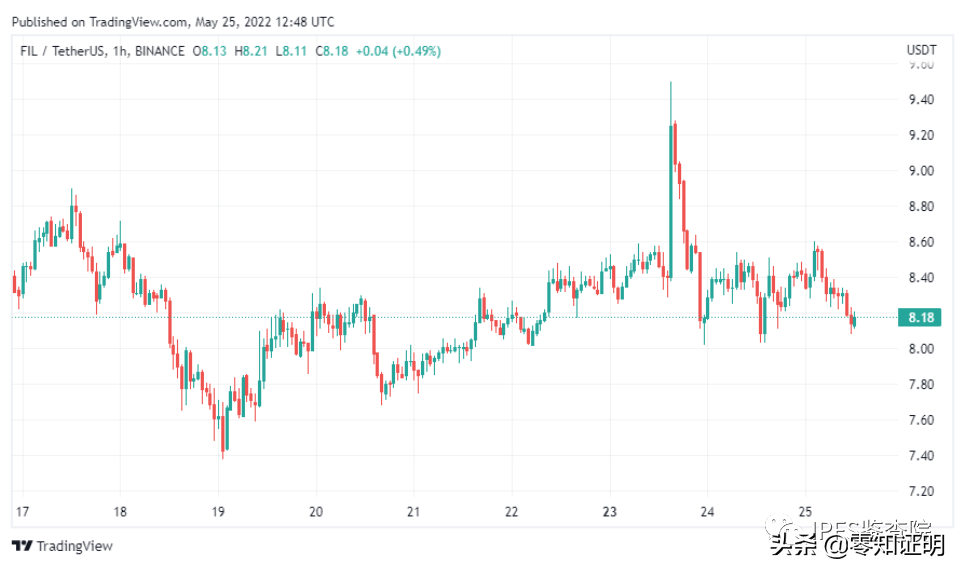This screenshot has height=574, width=963.
Task: Click the high value H8.21
Action: point(251,51)
